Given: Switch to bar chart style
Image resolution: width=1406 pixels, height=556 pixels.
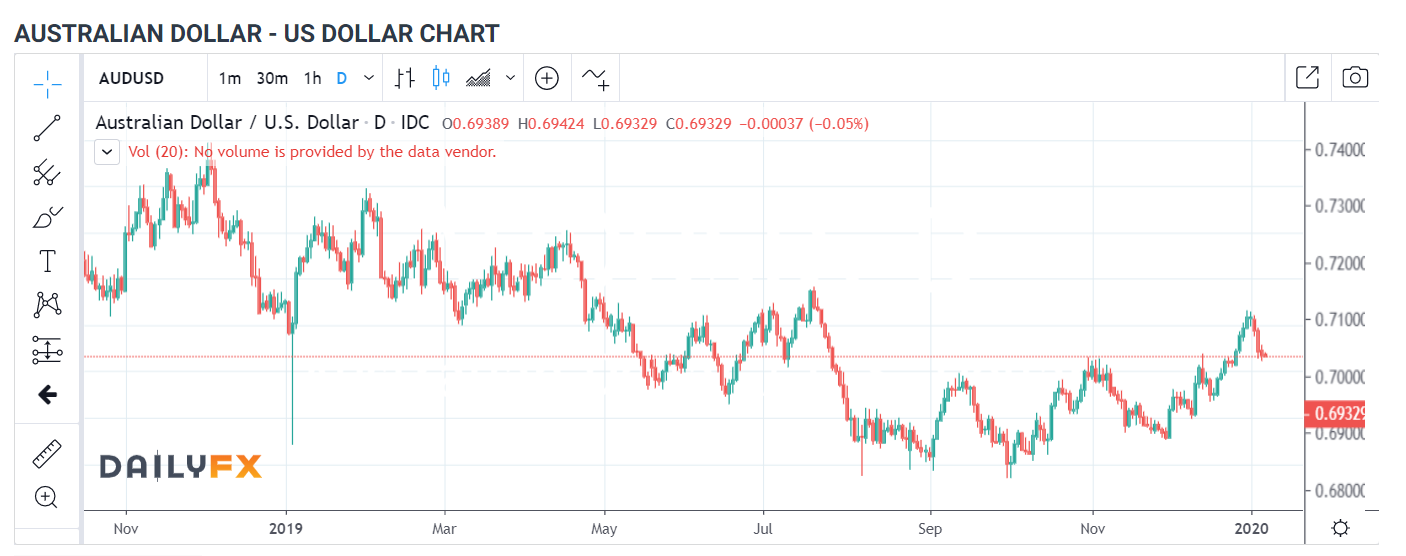Looking at the screenshot, I should pyautogui.click(x=405, y=77).
